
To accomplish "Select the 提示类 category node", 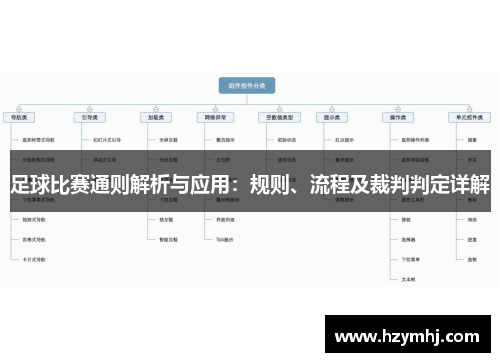I will [x=332, y=118].
